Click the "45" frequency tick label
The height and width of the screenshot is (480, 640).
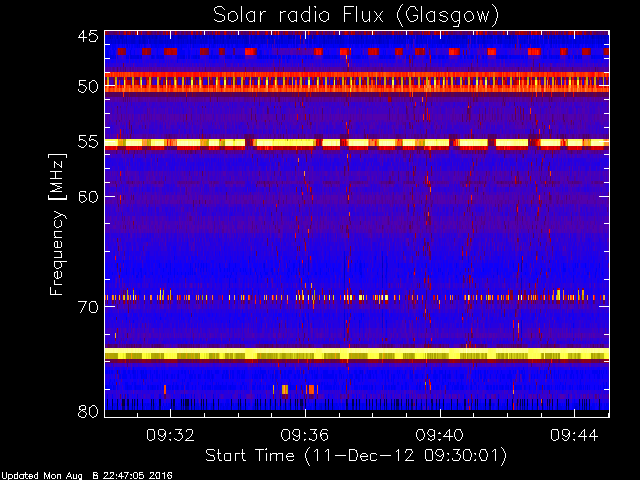click(88, 36)
